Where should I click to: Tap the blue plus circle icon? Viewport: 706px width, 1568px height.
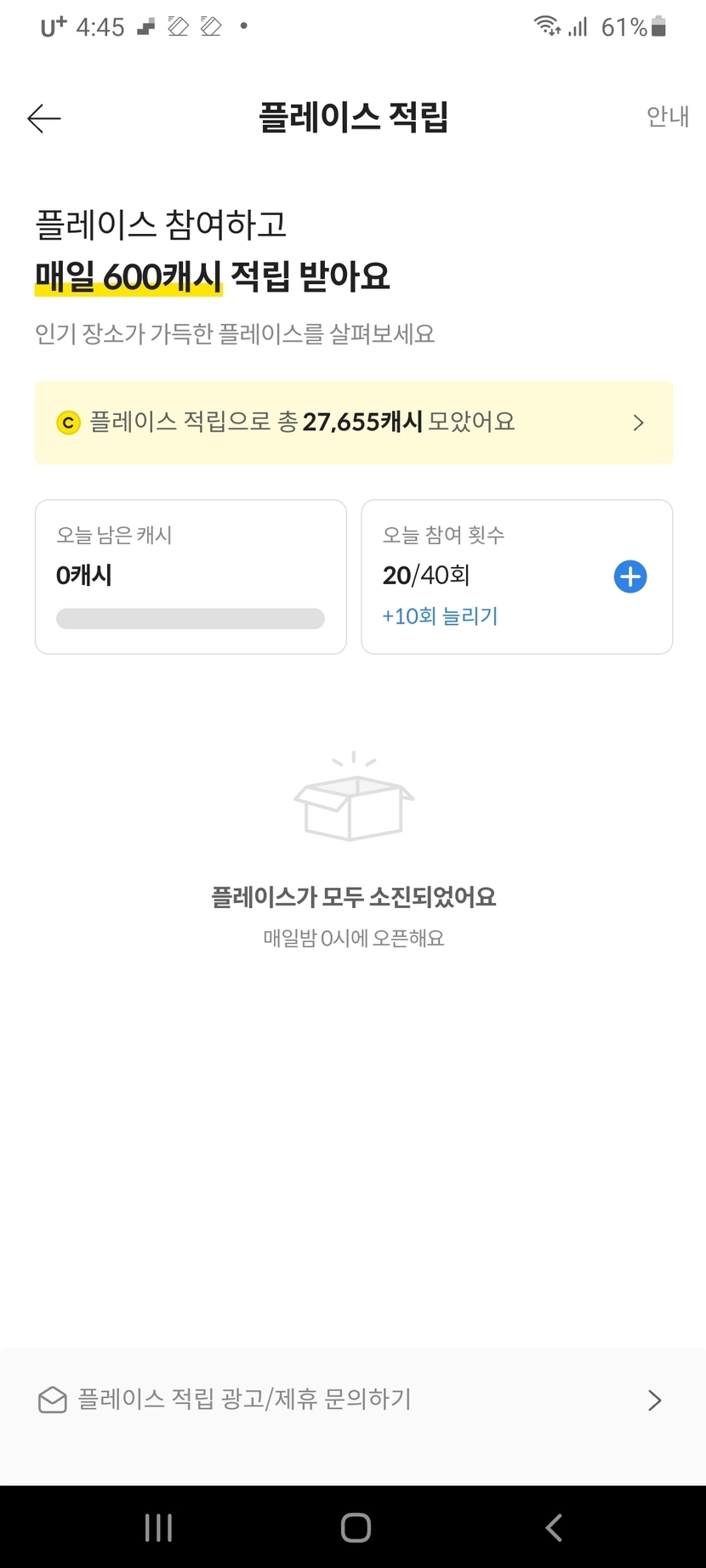[x=630, y=577]
